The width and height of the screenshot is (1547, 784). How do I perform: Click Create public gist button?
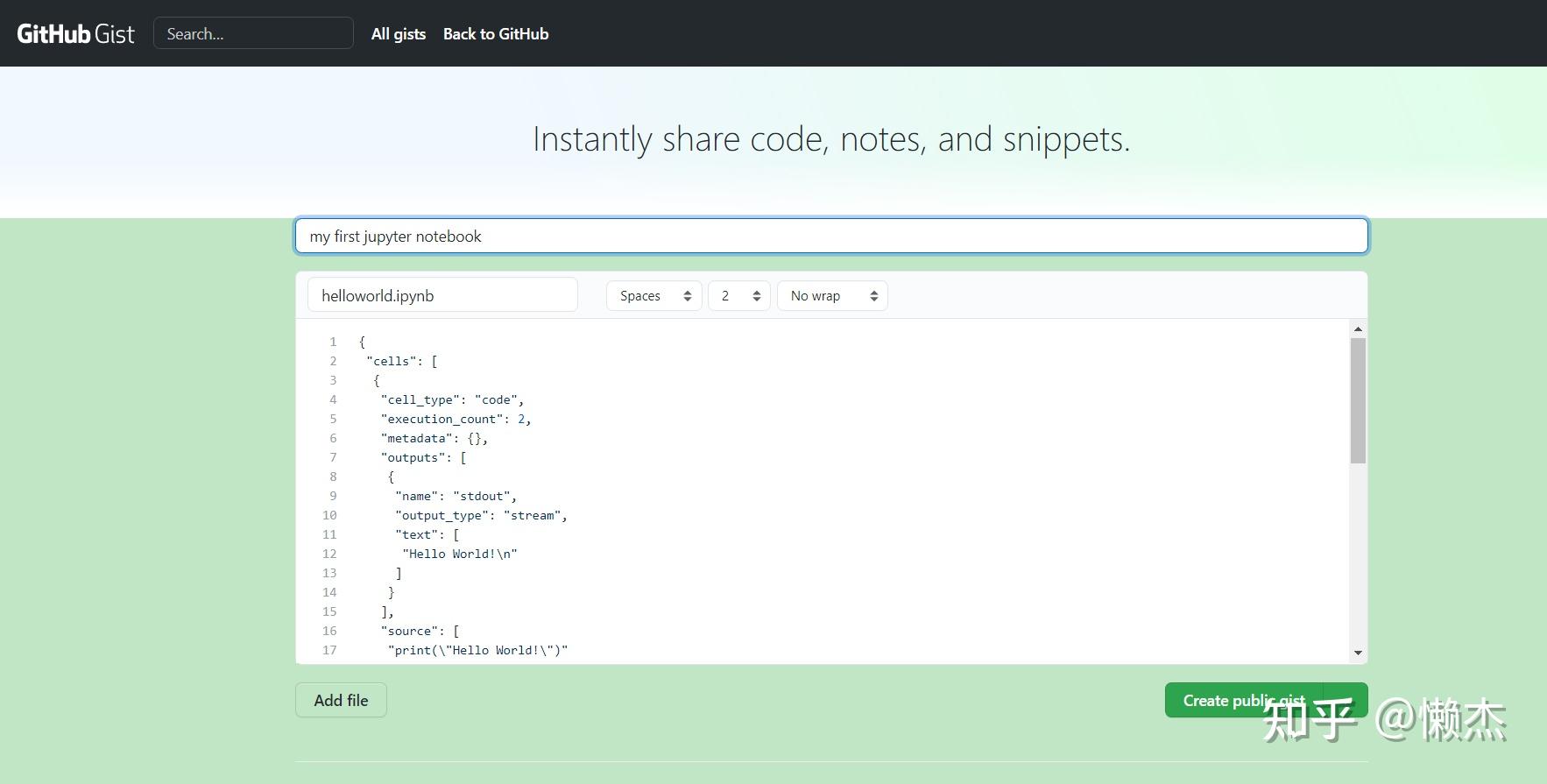[1243, 700]
